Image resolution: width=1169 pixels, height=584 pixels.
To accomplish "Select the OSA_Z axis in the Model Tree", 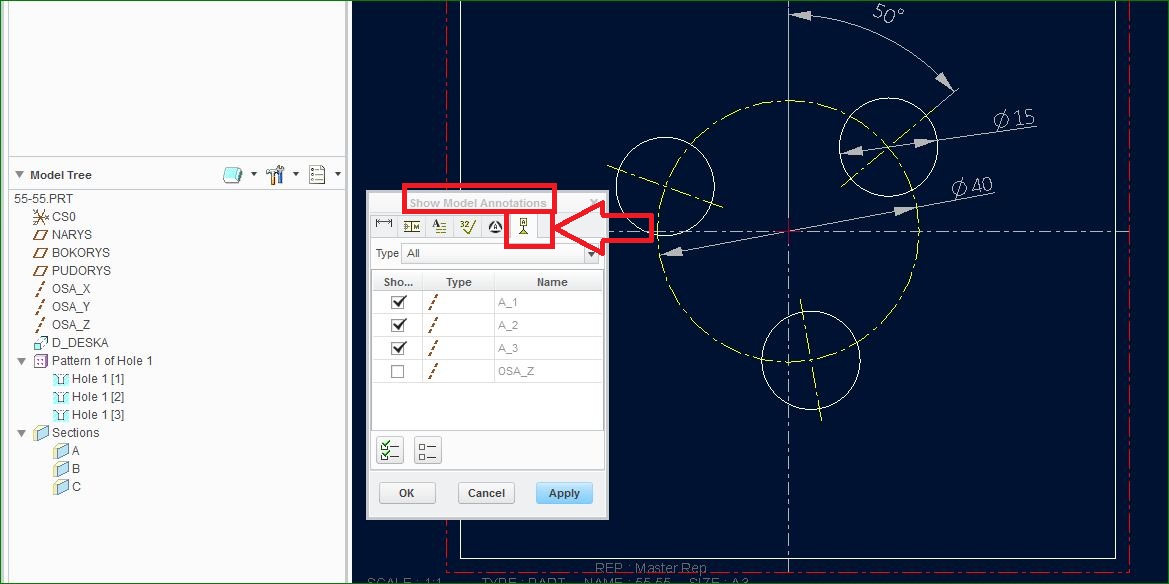I will click(71, 324).
